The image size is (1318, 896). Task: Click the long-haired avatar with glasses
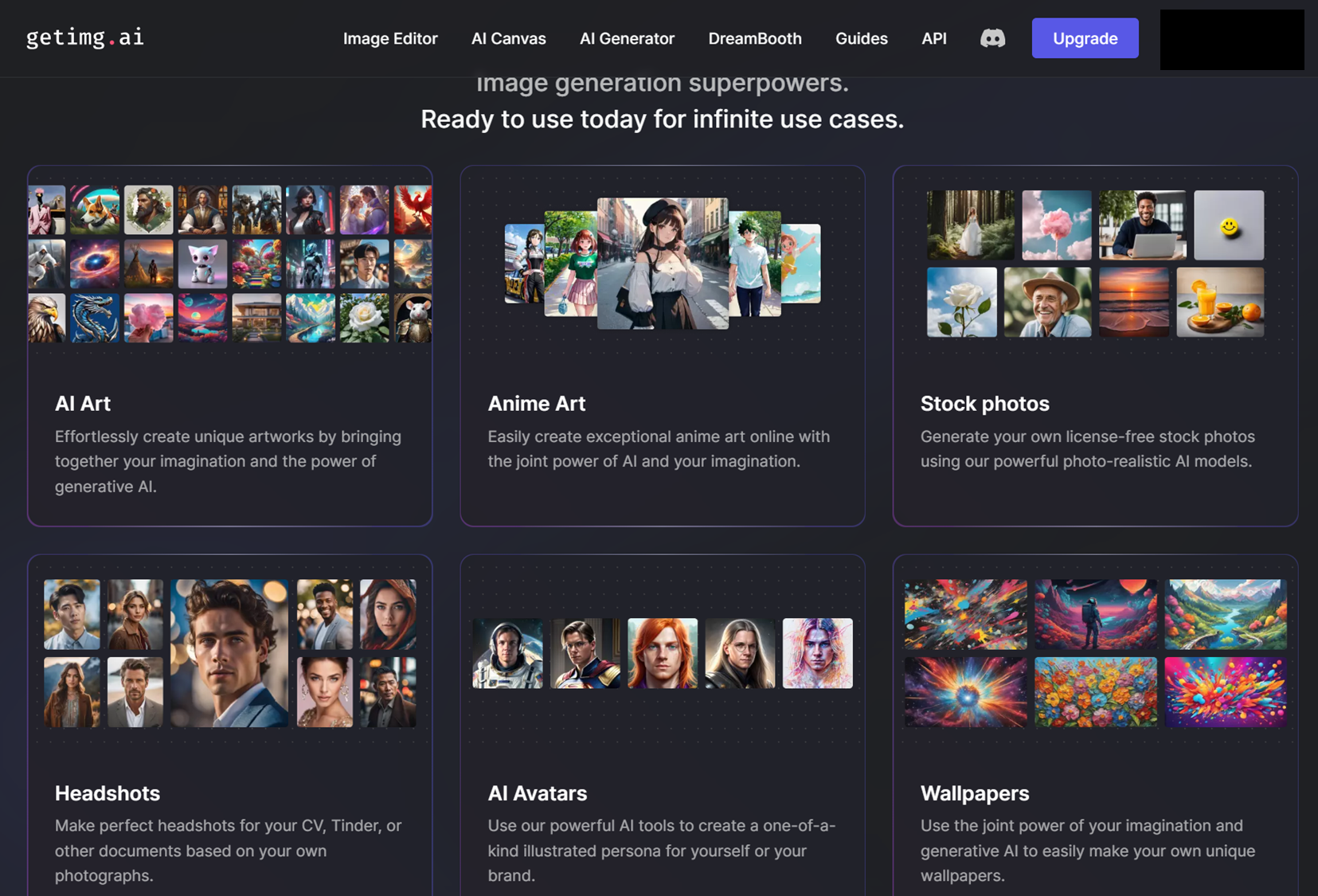(x=740, y=653)
